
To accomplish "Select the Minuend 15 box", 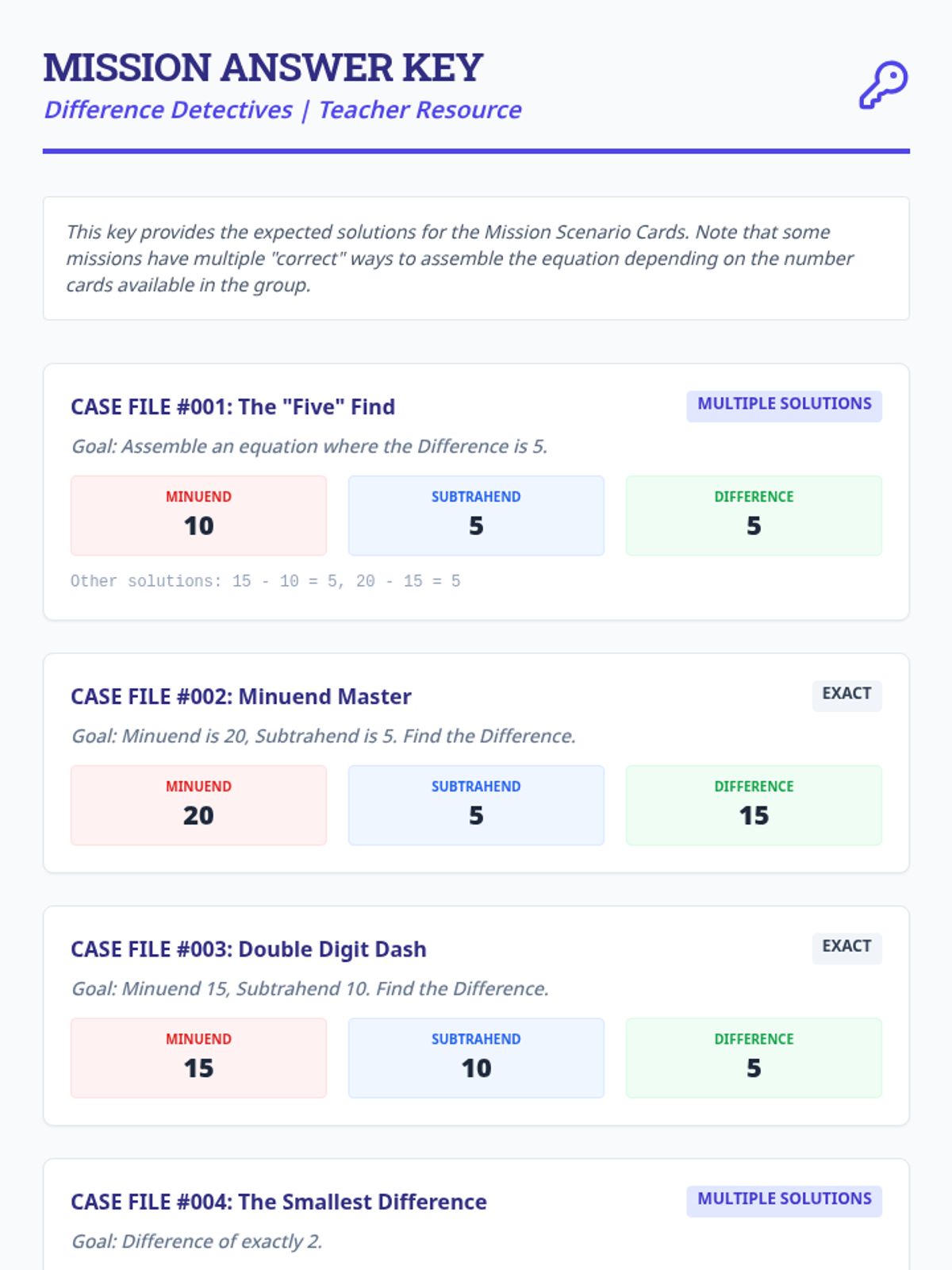I will (198, 1058).
